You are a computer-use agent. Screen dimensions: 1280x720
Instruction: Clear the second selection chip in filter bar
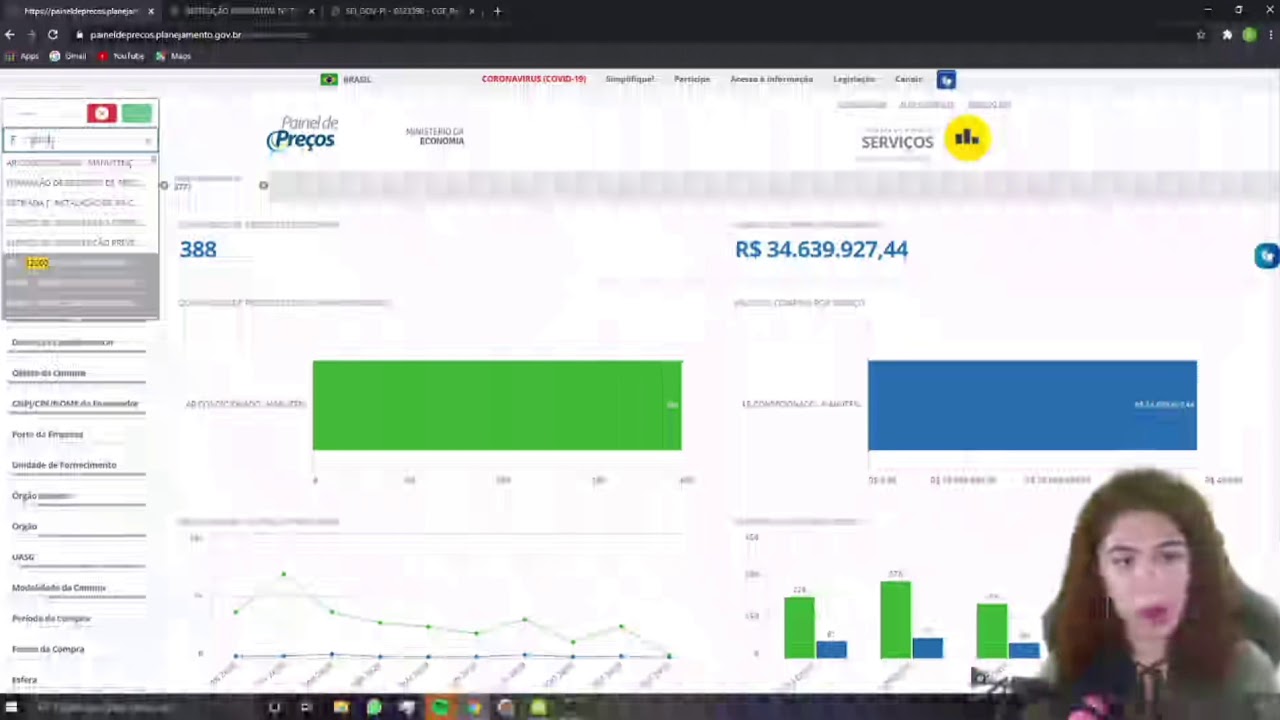coord(263,185)
